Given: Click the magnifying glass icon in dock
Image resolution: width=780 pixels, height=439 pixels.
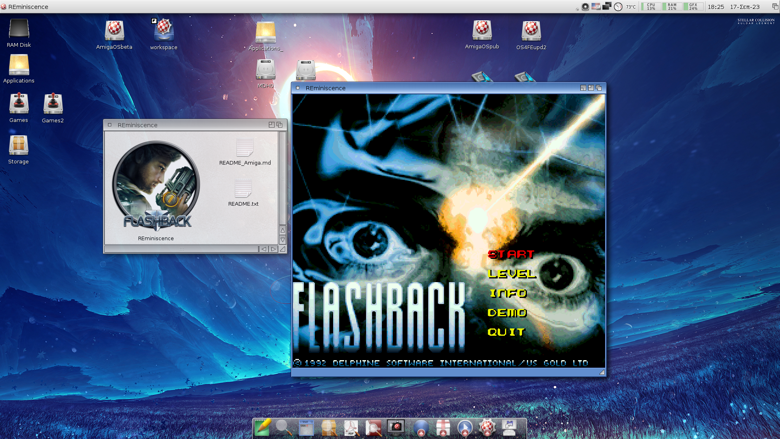Looking at the screenshot, I should click(285, 427).
